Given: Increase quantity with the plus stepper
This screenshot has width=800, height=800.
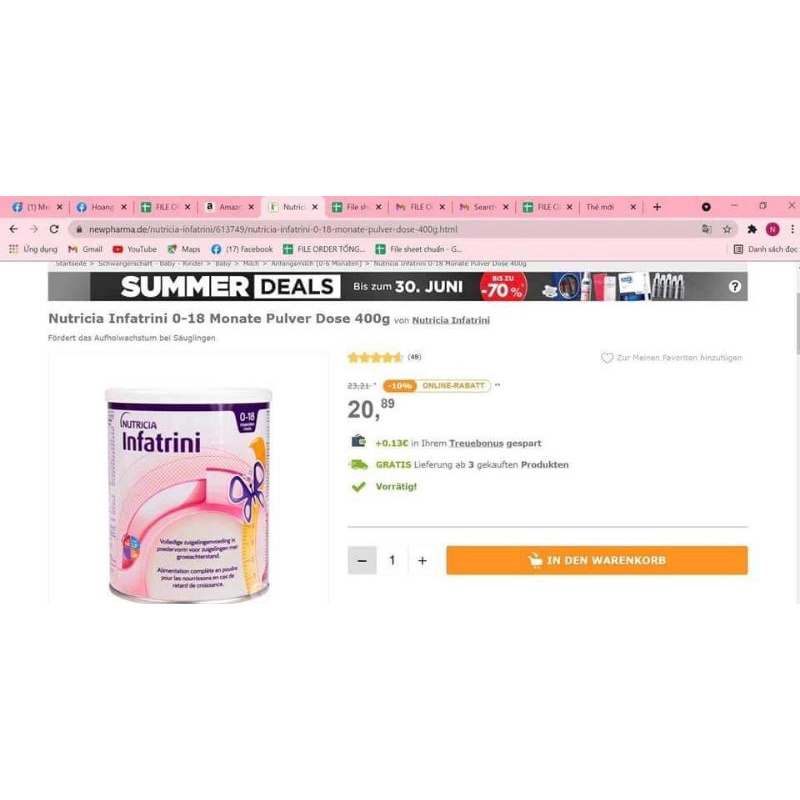Looking at the screenshot, I should click(422, 561).
